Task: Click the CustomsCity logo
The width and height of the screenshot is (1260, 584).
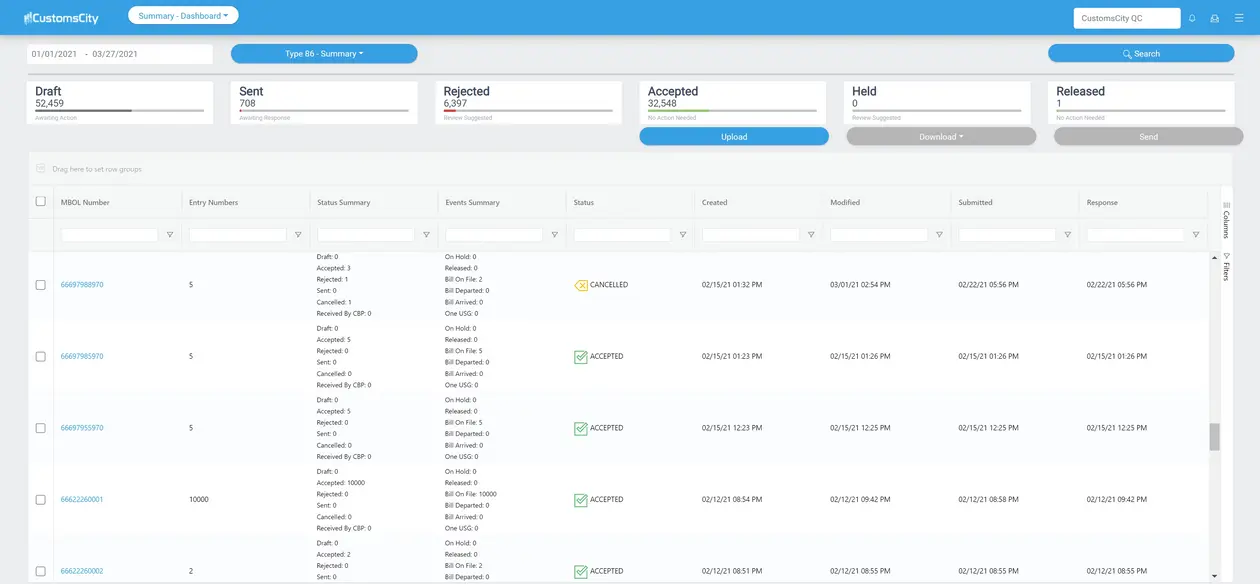Action: (x=61, y=18)
